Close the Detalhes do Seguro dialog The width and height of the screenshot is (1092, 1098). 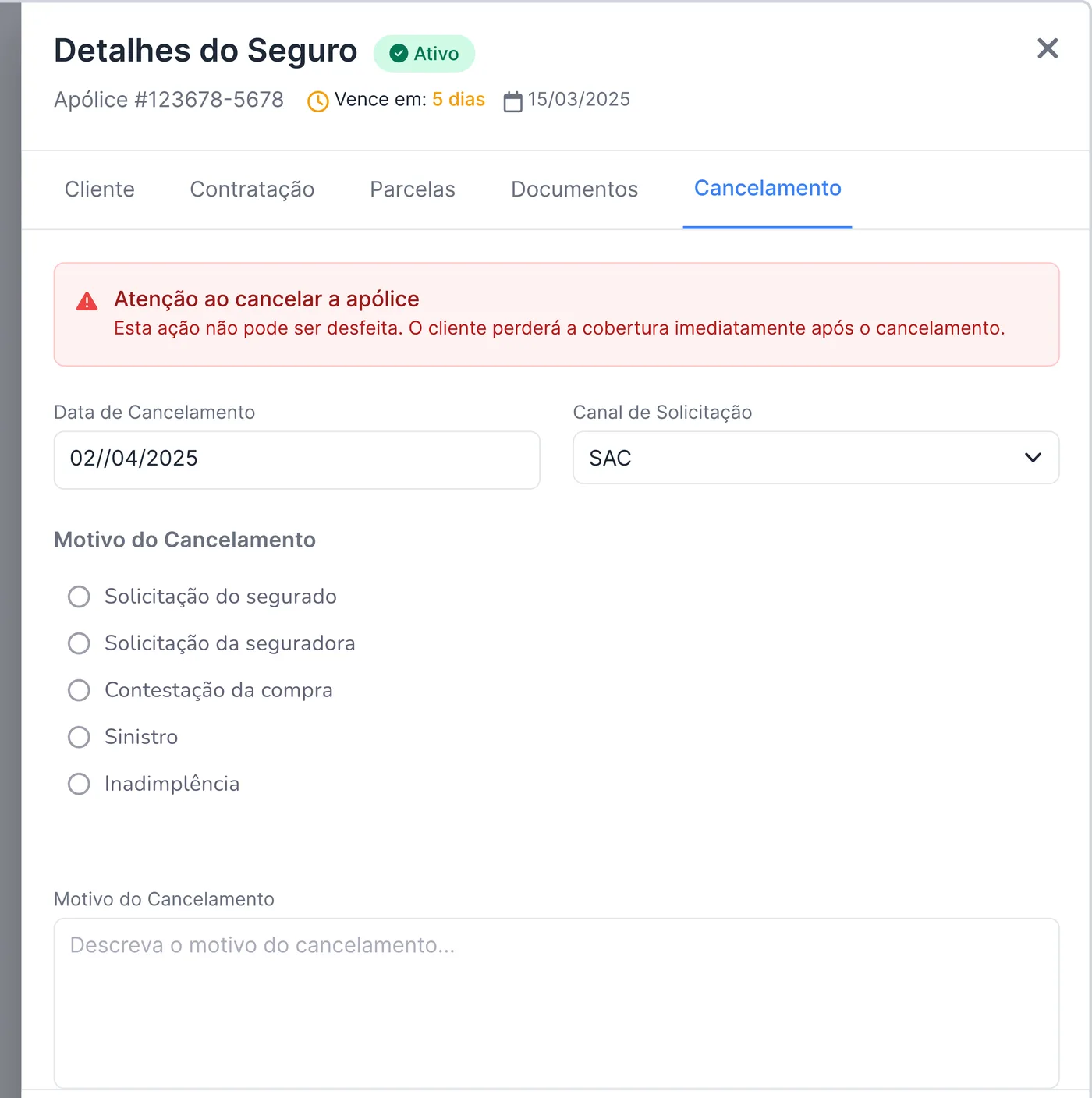point(1048,48)
